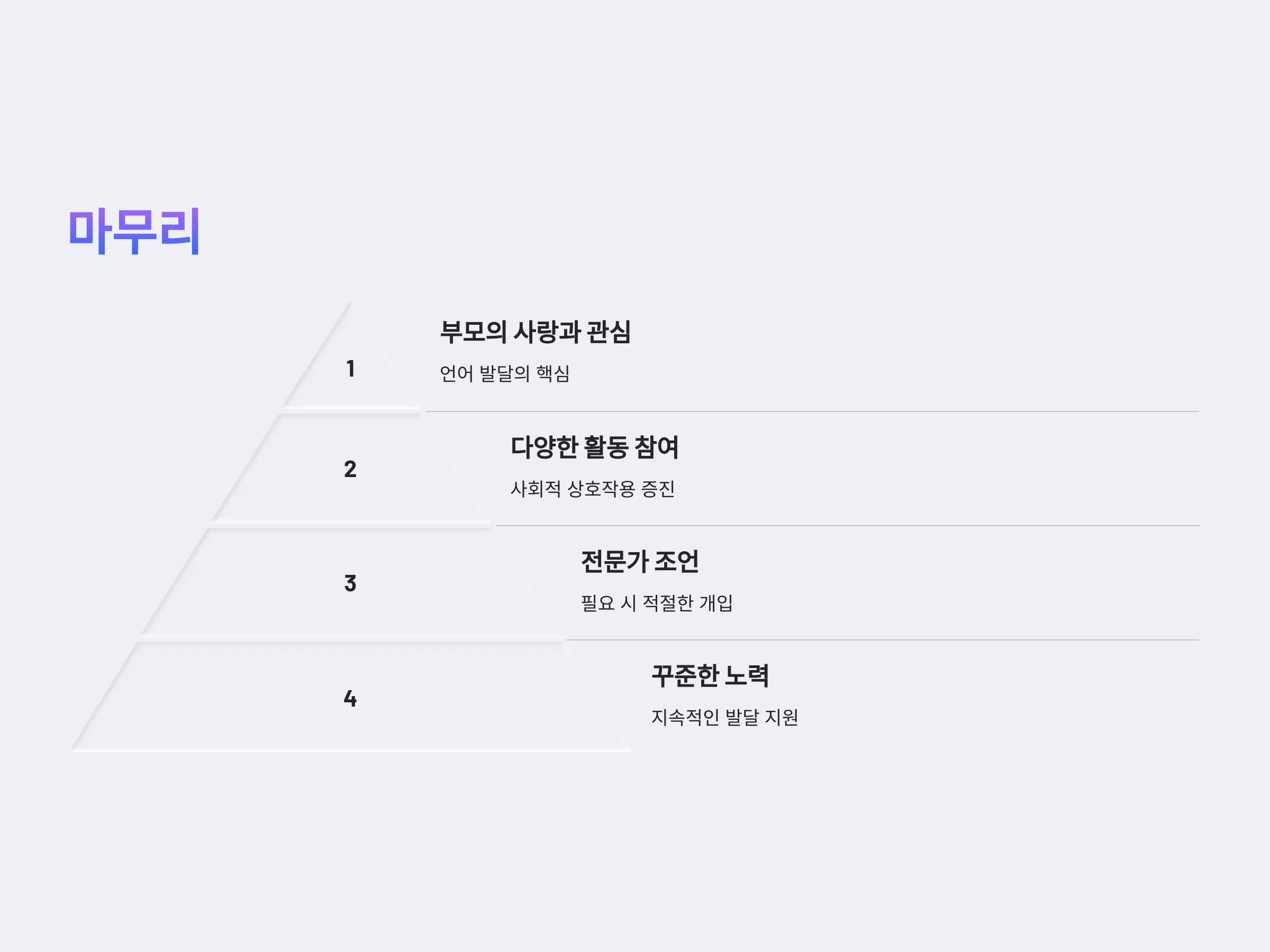Click the word 사랑과 in first heading
This screenshot has width=1270, height=952.
coord(547,332)
